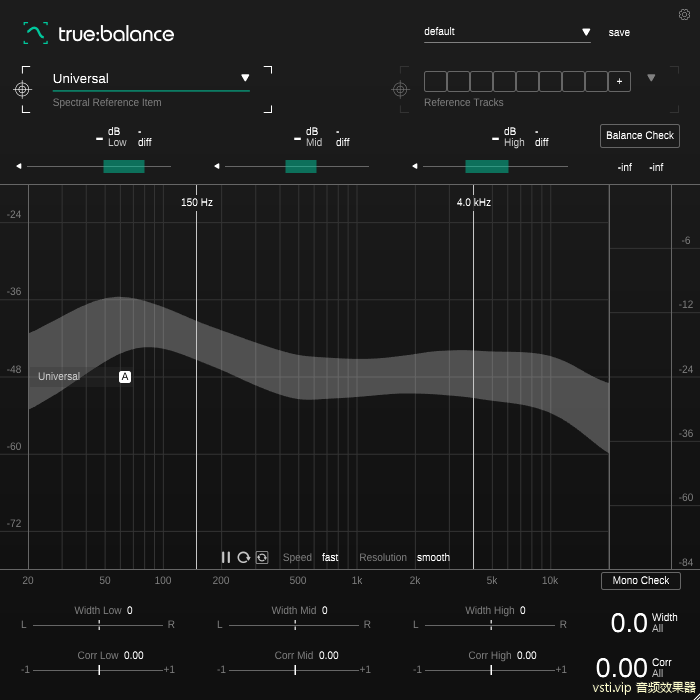
Task: Select the eighth reference track slot
Action: [x=596, y=81]
